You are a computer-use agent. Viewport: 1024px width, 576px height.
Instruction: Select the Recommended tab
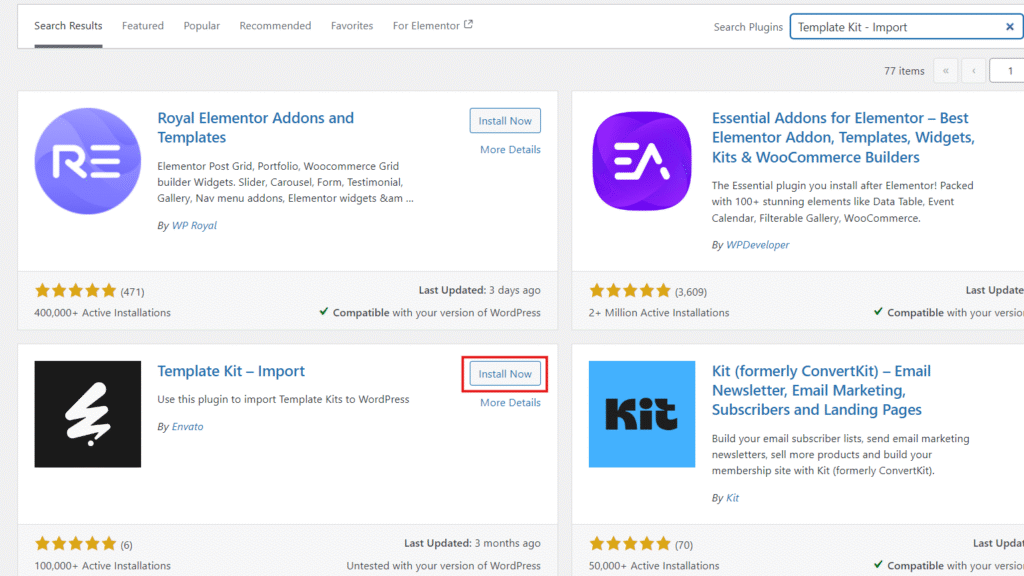[275, 26]
